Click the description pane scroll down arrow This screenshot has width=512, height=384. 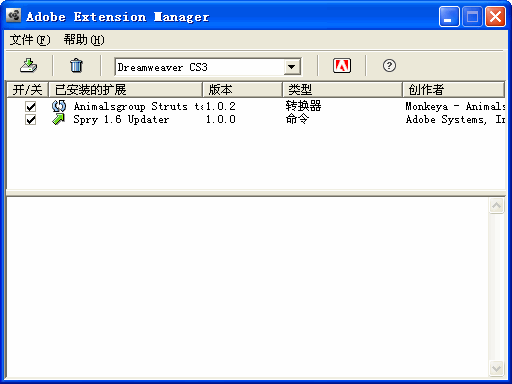tap(496, 369)
